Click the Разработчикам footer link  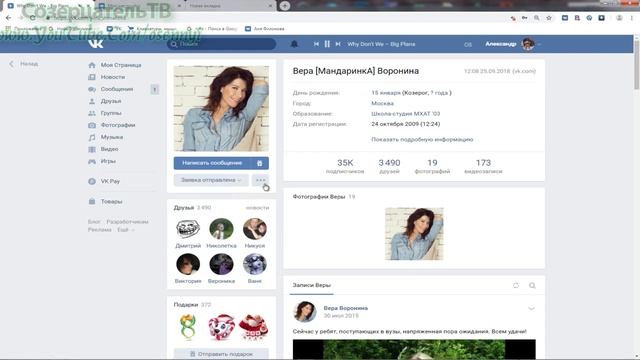tap(127, 222)
